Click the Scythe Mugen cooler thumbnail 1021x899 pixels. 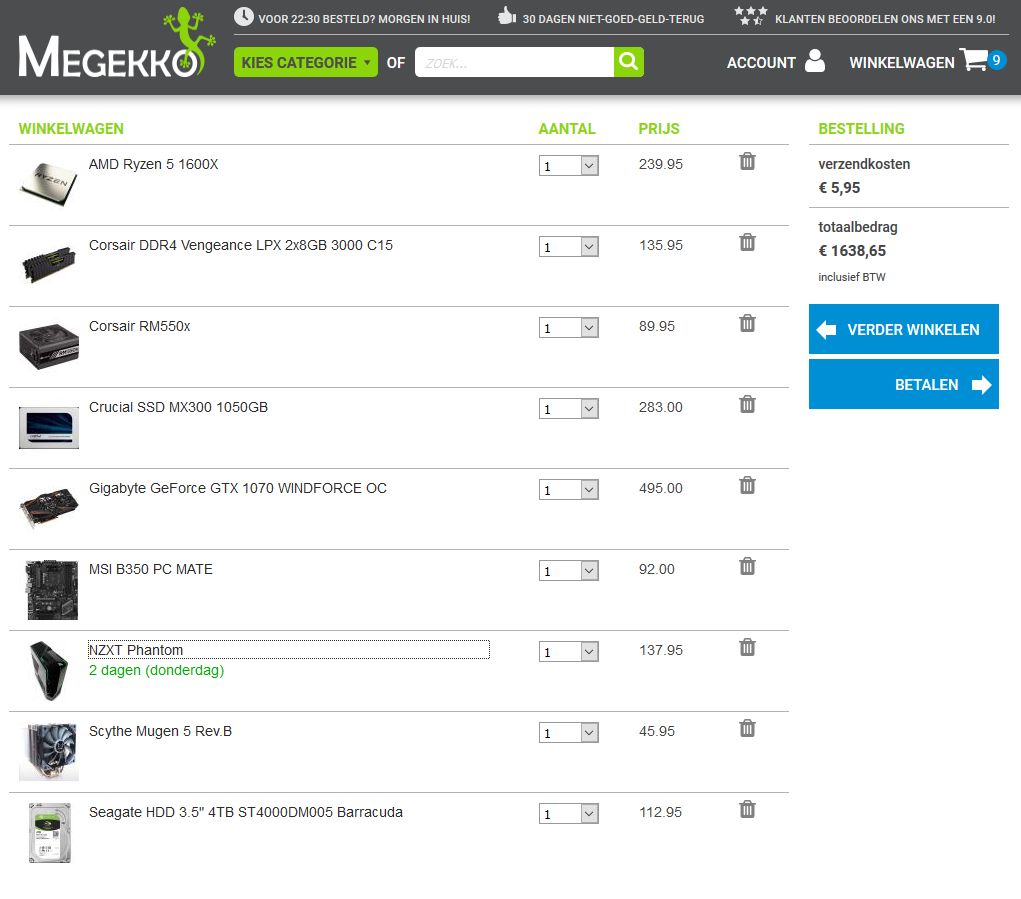(x=49, y=752)
